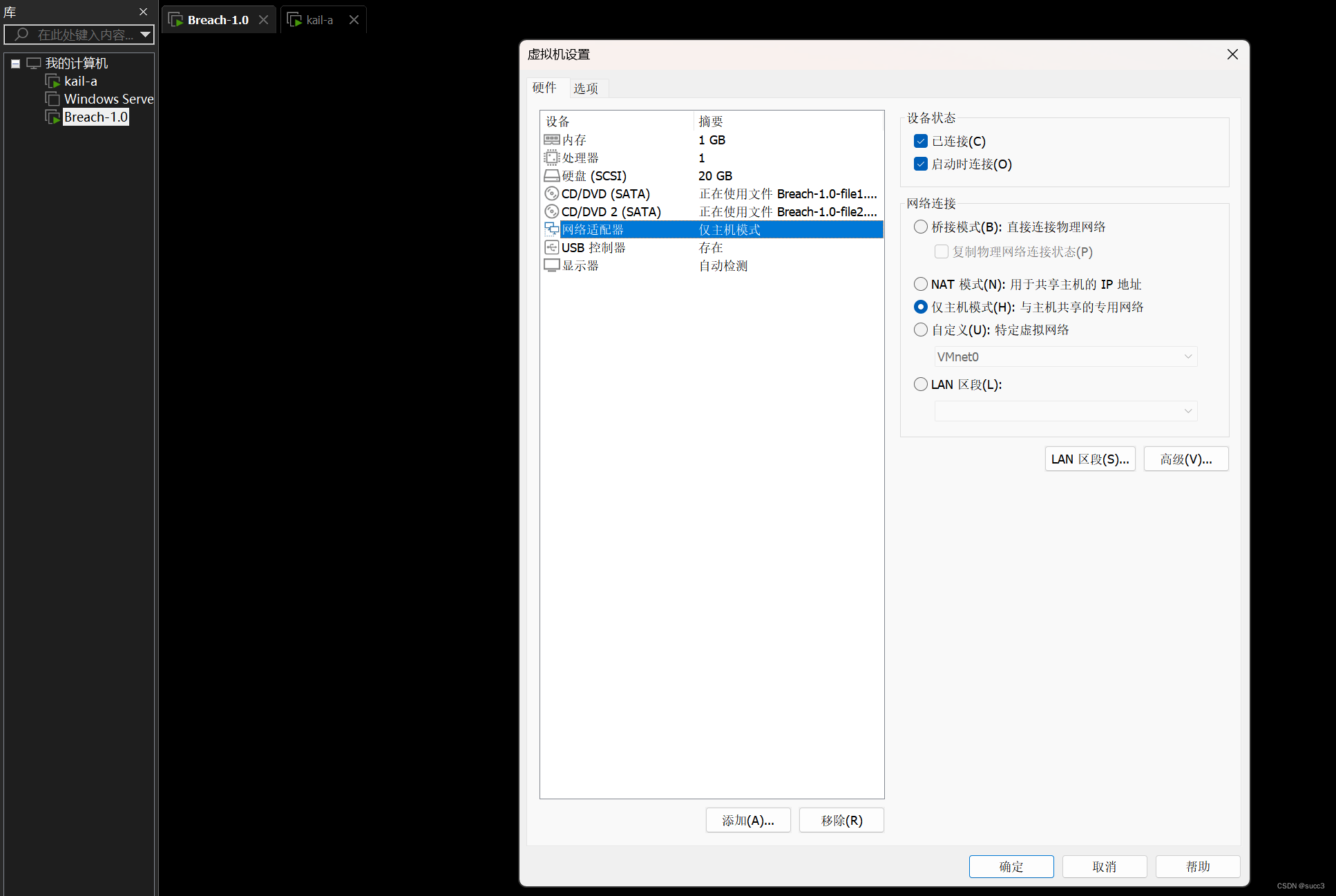Click the kail-a VM icon in library tree
Viewport: 1336px width, 896px height.
coord(53,82)
